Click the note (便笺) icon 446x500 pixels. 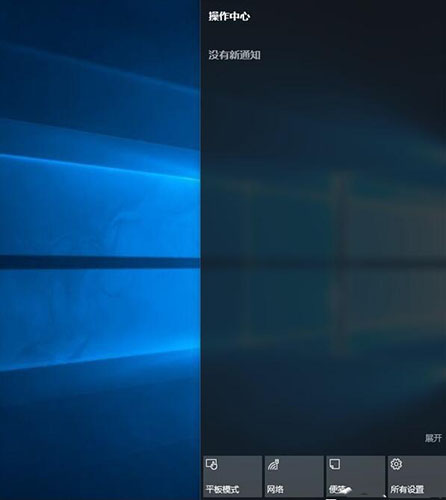tap(335, 464)
